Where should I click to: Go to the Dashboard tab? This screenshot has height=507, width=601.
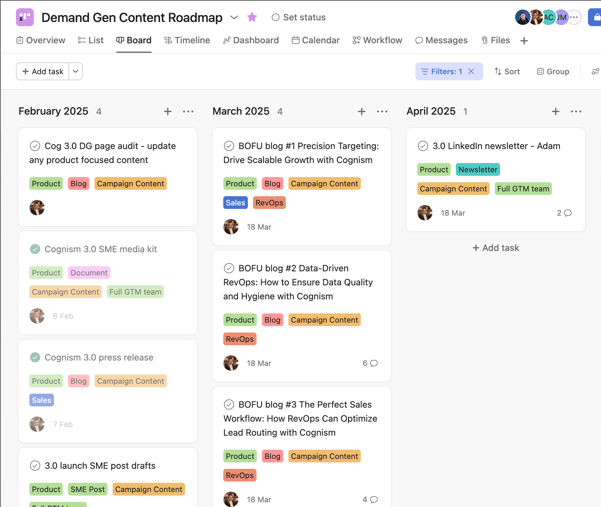251,40
